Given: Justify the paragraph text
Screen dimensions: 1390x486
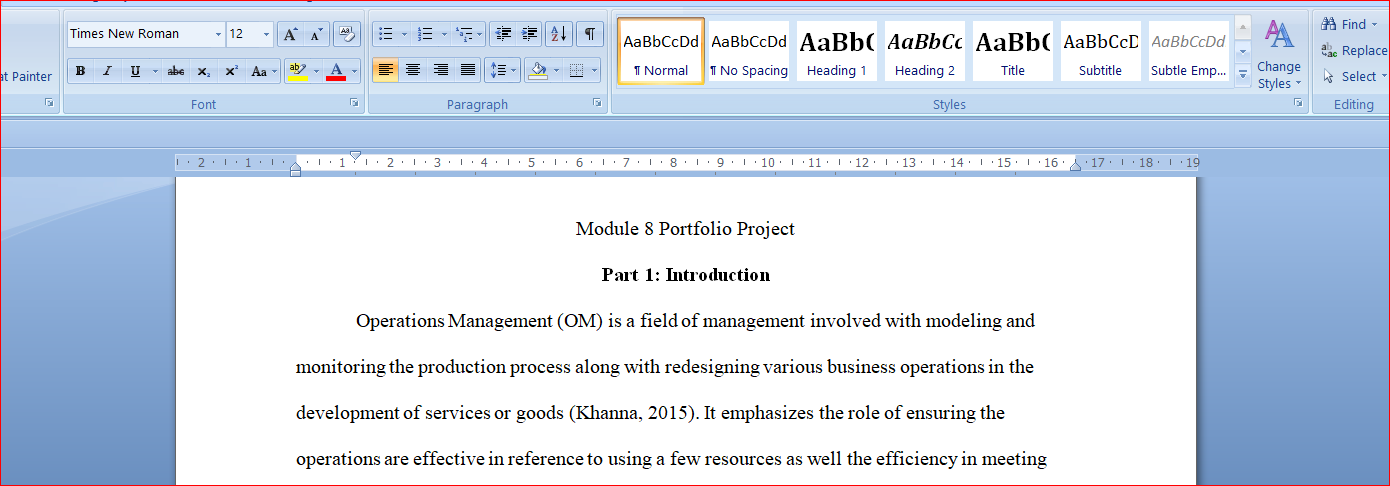Looking at the screenshot, I should 467,71.
